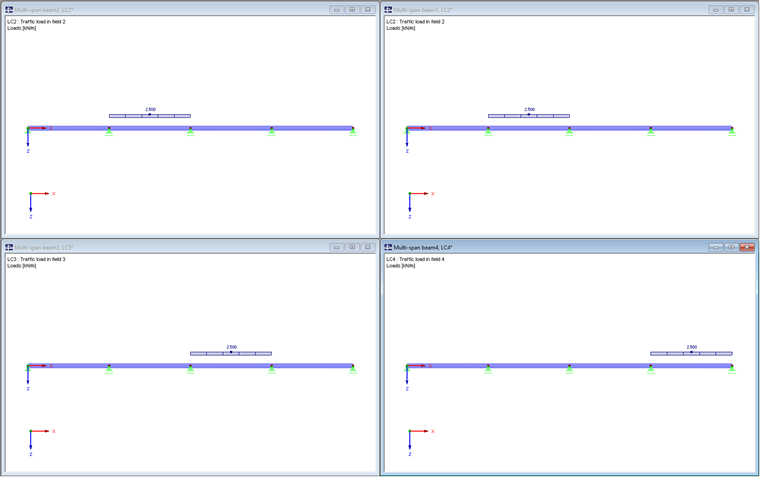Select the fourth support from left in beam3 window
760x477 pixels.
click(x=272, y=369)
